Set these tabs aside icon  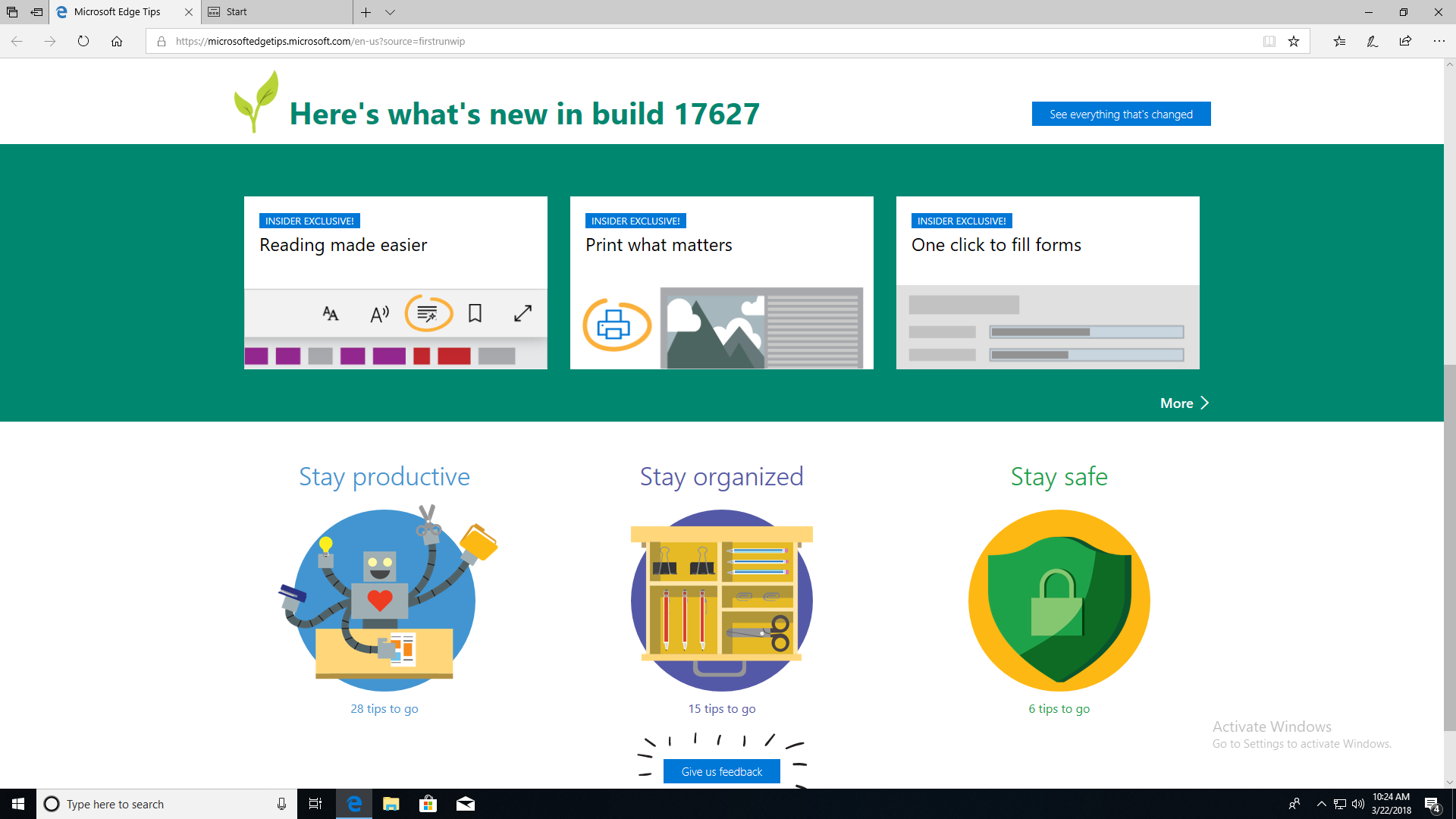36,12
